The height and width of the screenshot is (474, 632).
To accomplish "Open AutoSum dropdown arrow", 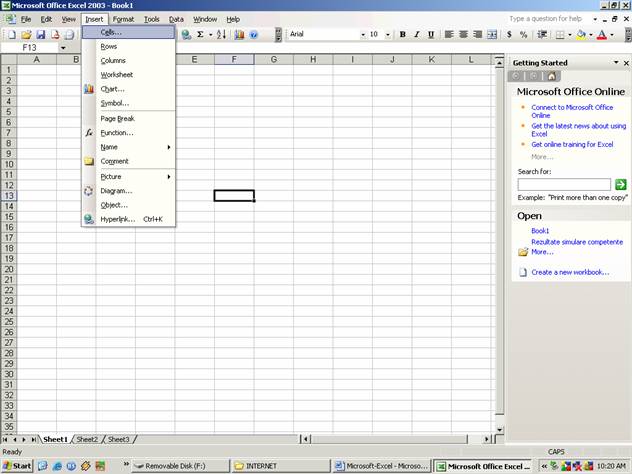I will [210, 35].
